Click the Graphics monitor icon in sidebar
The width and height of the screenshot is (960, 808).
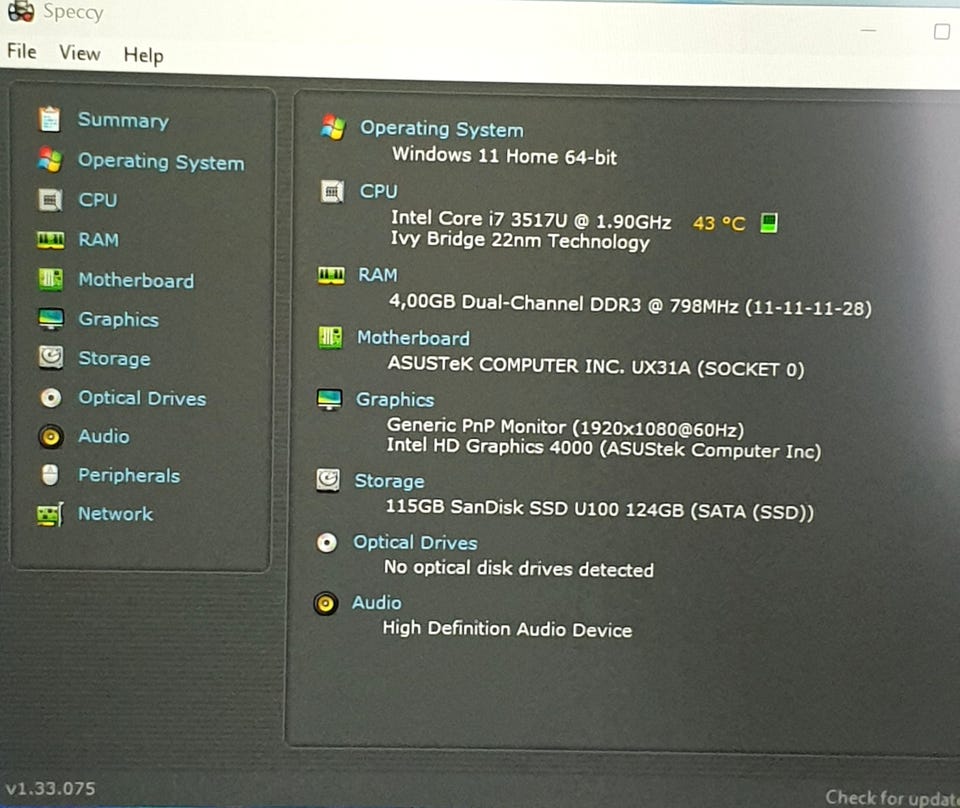click(x=51, y=319)
